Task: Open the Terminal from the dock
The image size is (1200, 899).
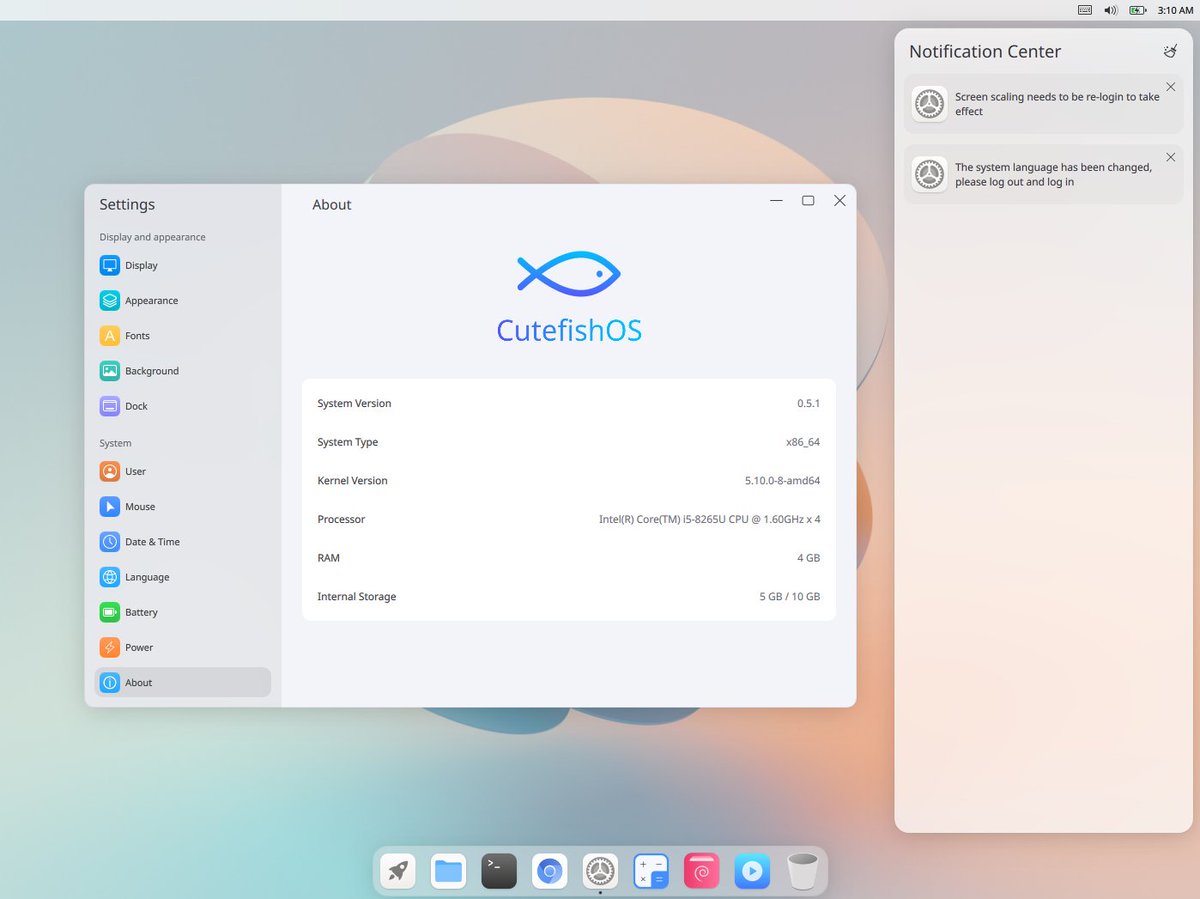Action: coord(499,871)
